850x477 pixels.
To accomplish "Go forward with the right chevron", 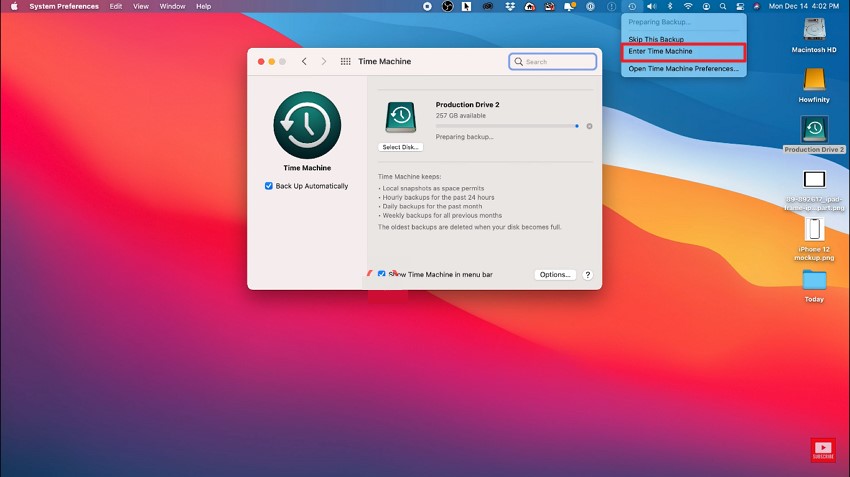I will tap(324, 62).
